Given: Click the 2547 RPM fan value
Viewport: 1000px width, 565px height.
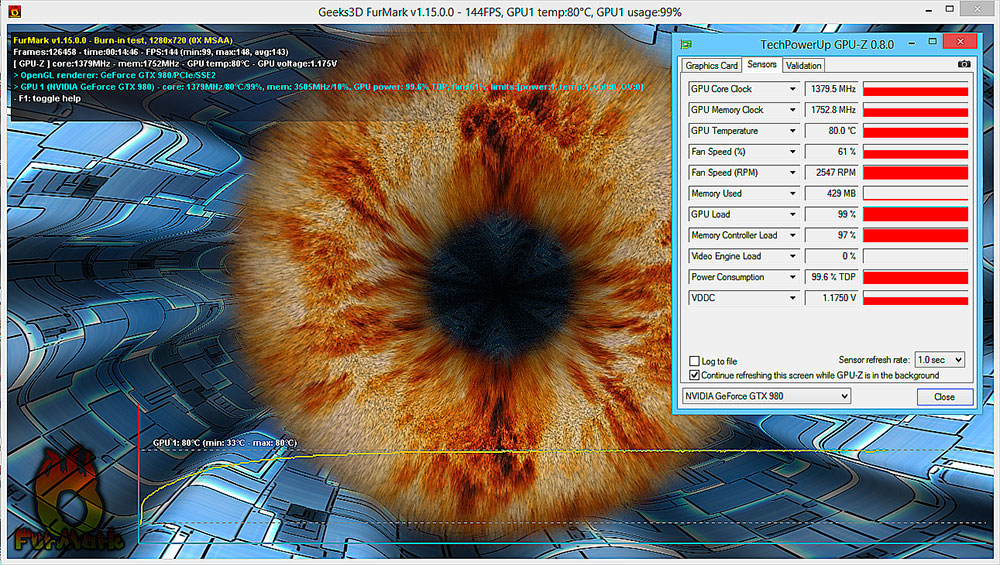Looking at the screenshot, I should coord(832,172).
